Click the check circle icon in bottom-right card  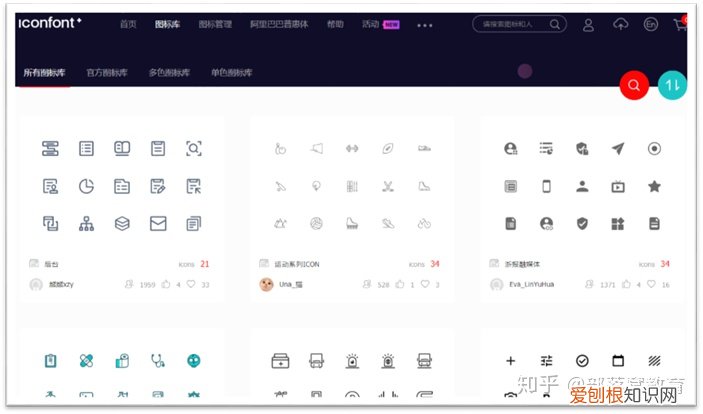point(582,361)
